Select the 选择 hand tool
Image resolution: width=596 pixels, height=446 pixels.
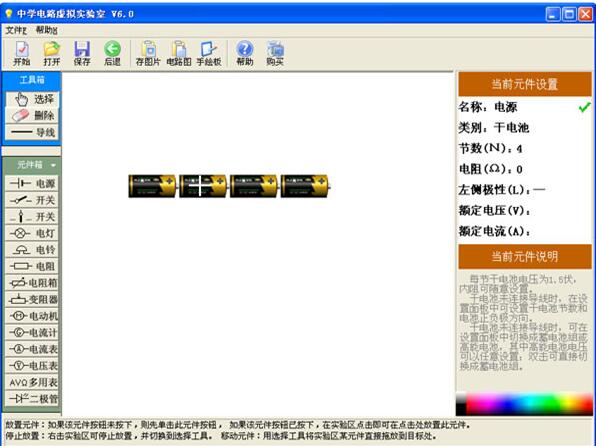tap(32, 99)
